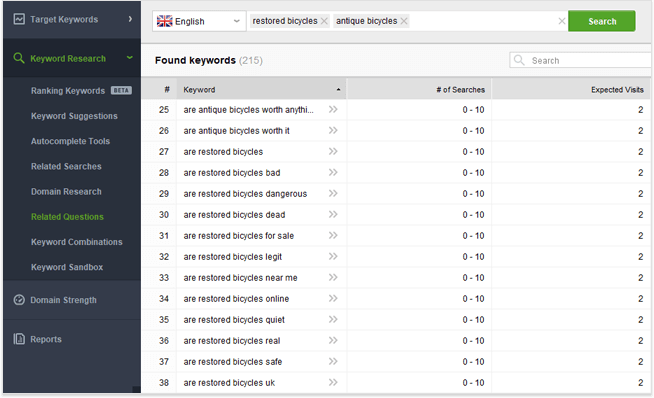Click the double-arrow icon for 'are restored bicycles online'
The width and height of the screenshot is (654, 398).
(x=333, y=298)
